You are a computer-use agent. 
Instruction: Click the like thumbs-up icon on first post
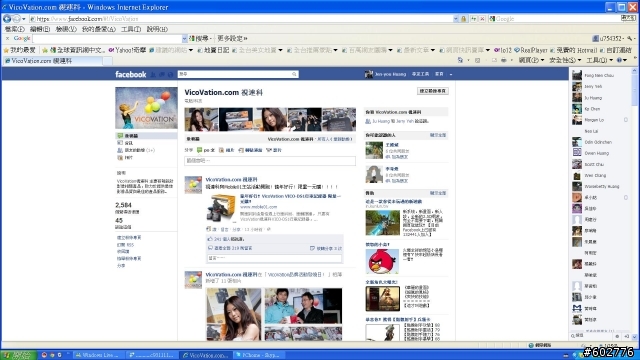tap(210, 239)
